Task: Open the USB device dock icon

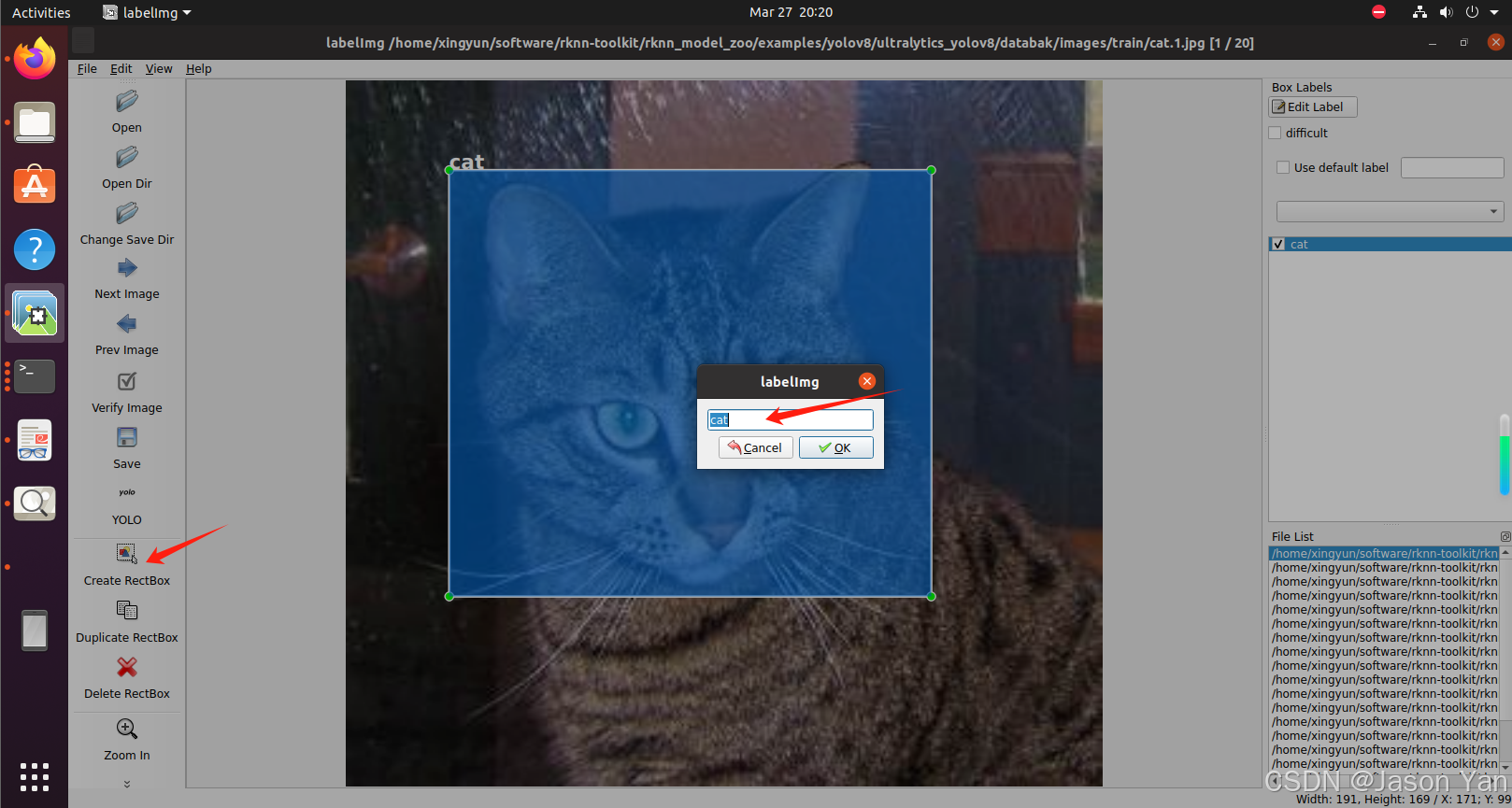Action: [35, 631]
